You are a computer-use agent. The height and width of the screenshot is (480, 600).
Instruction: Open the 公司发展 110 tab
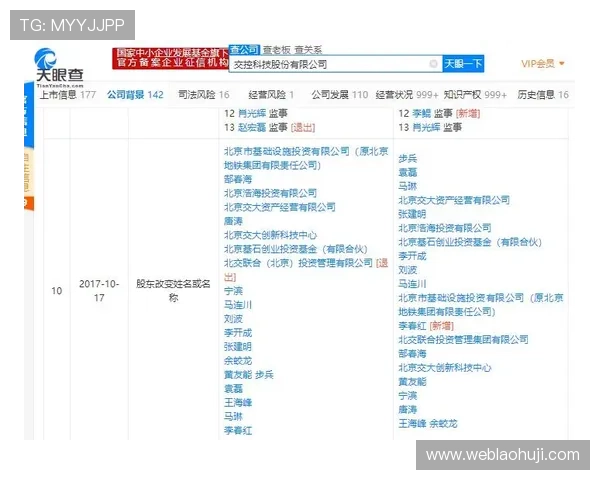point(339,95)
